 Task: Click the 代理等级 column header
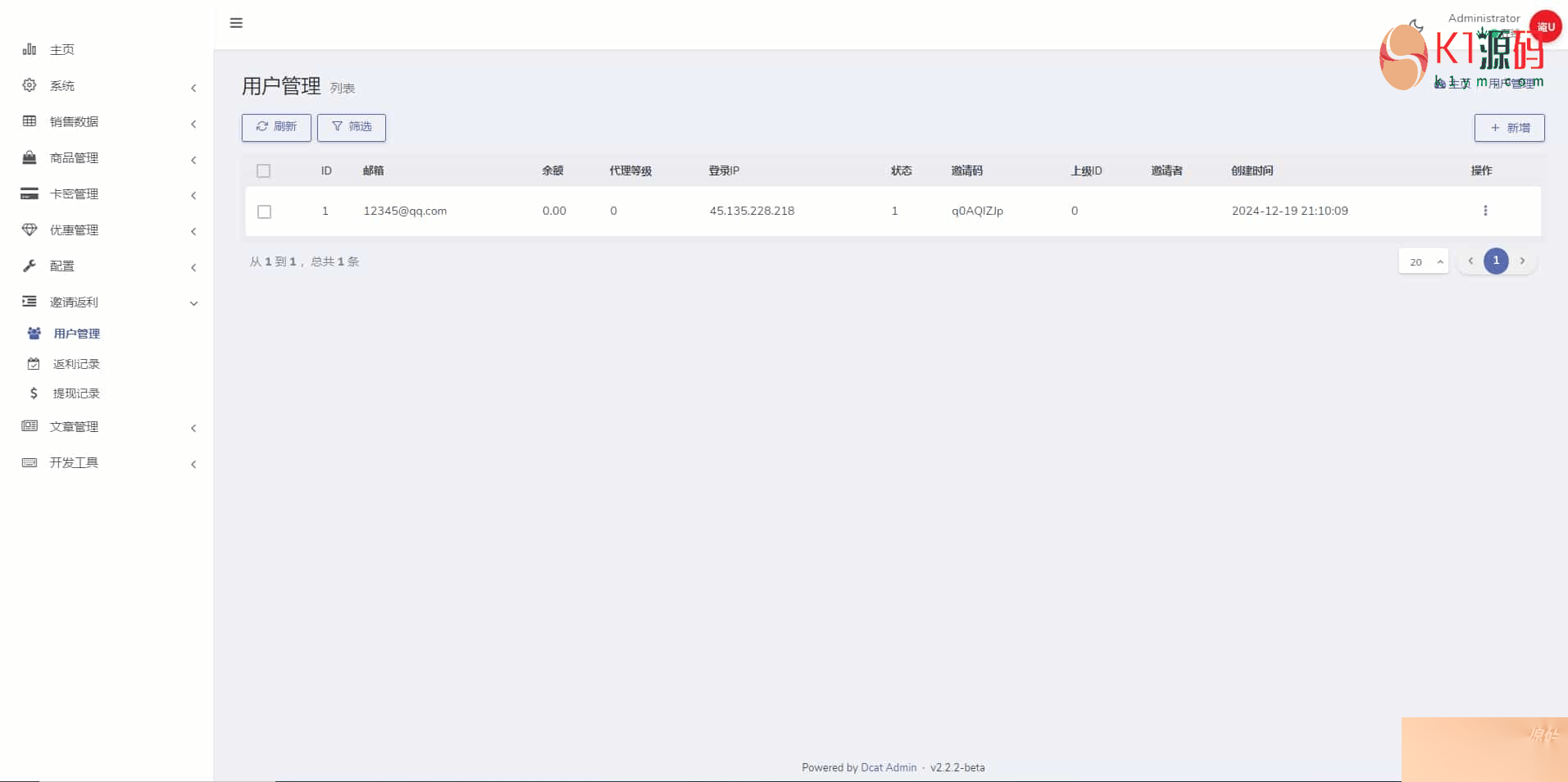point(630,170)
